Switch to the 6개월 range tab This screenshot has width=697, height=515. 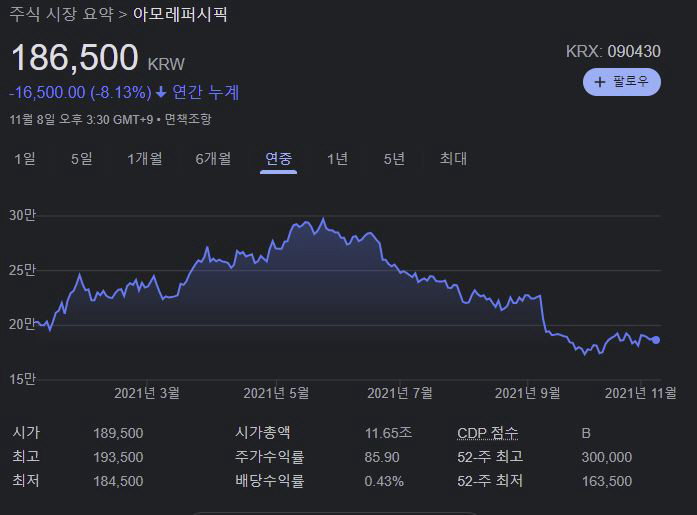(213, 159)
